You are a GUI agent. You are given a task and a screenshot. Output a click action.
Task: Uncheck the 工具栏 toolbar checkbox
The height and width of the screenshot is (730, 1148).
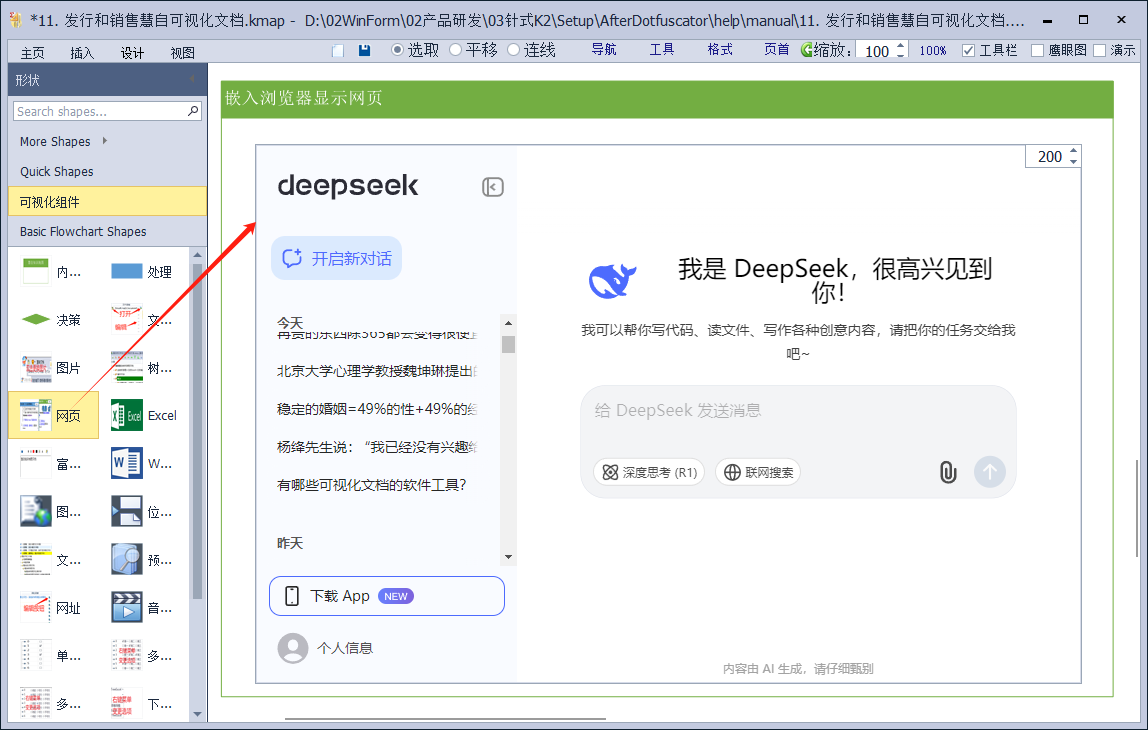969,51
